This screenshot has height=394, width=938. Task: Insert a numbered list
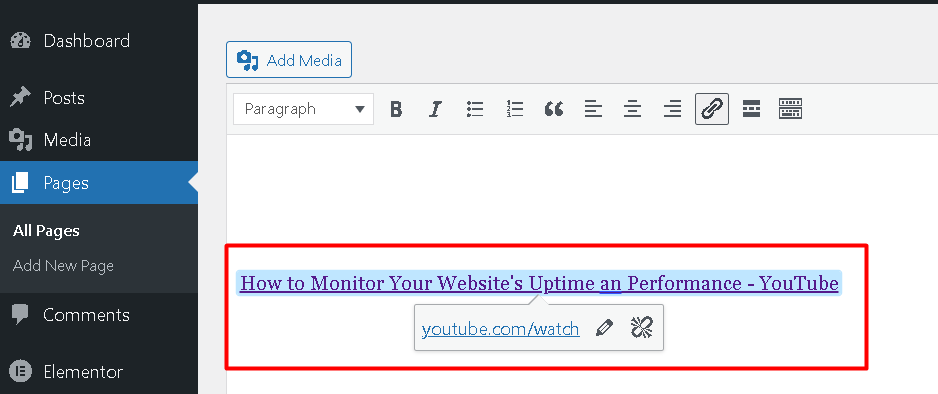coord(514,109)
